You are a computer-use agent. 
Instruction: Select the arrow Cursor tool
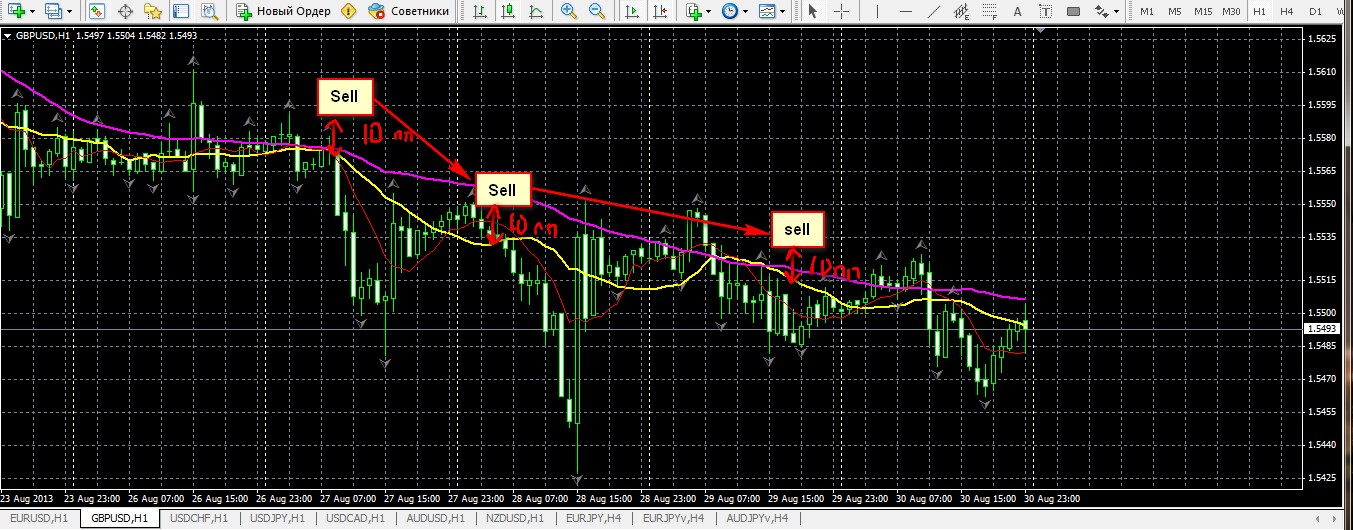[x=813, y=12]
